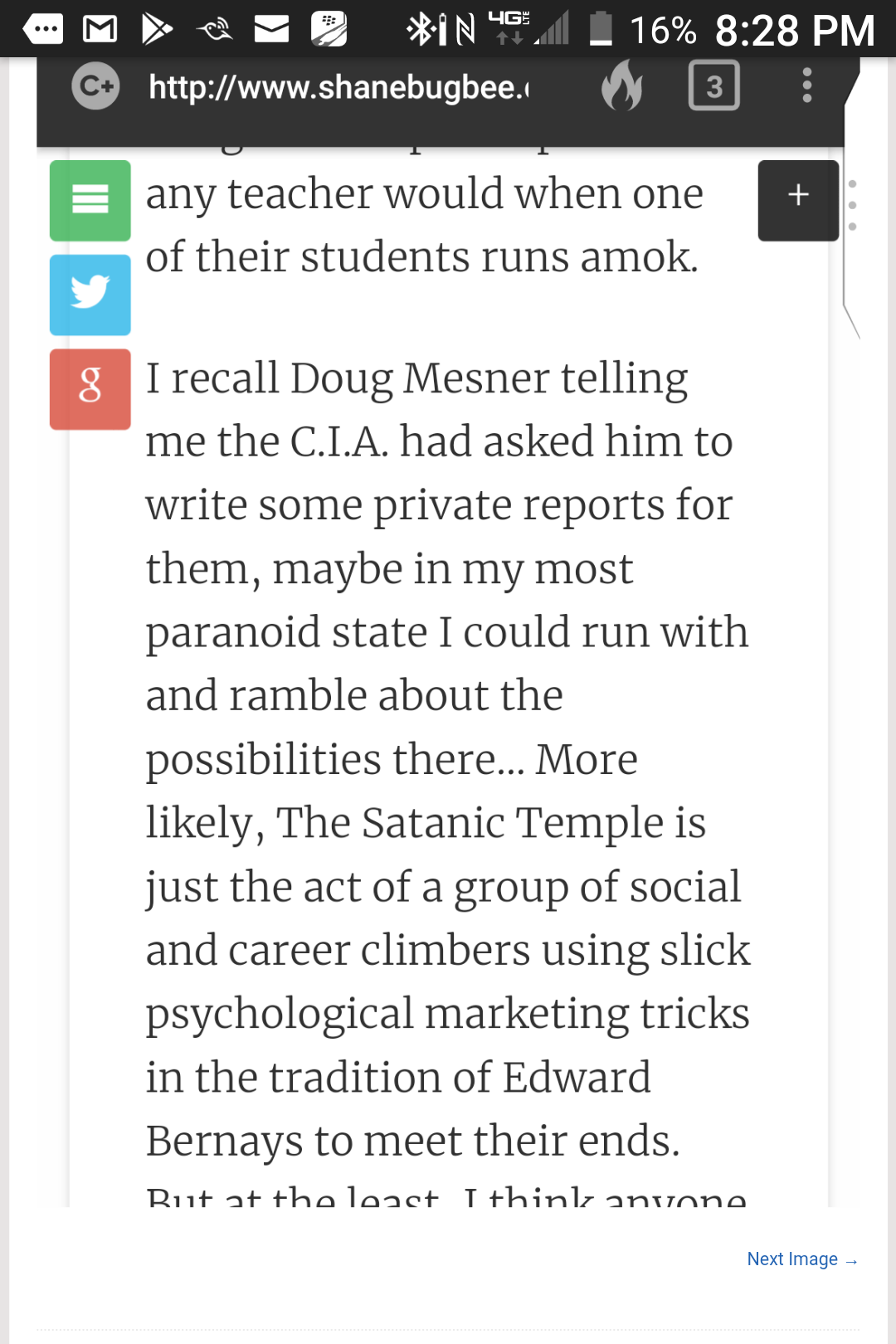The height and width of the screenshot is (1344, 896).
Task: Open the green hamburger menu button
Action: tap(90, 201)
